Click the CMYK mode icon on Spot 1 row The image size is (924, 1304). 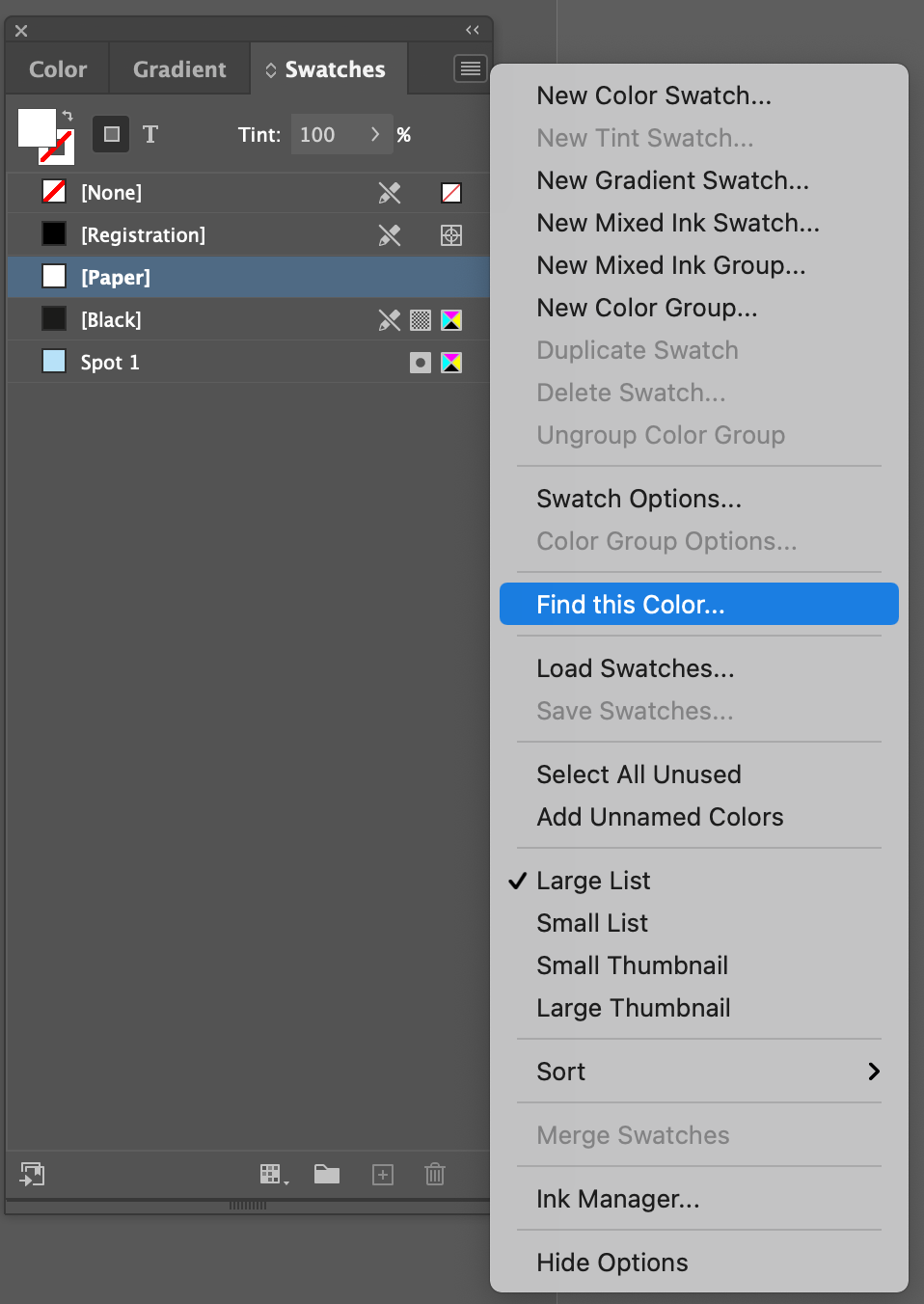point(451,362)
